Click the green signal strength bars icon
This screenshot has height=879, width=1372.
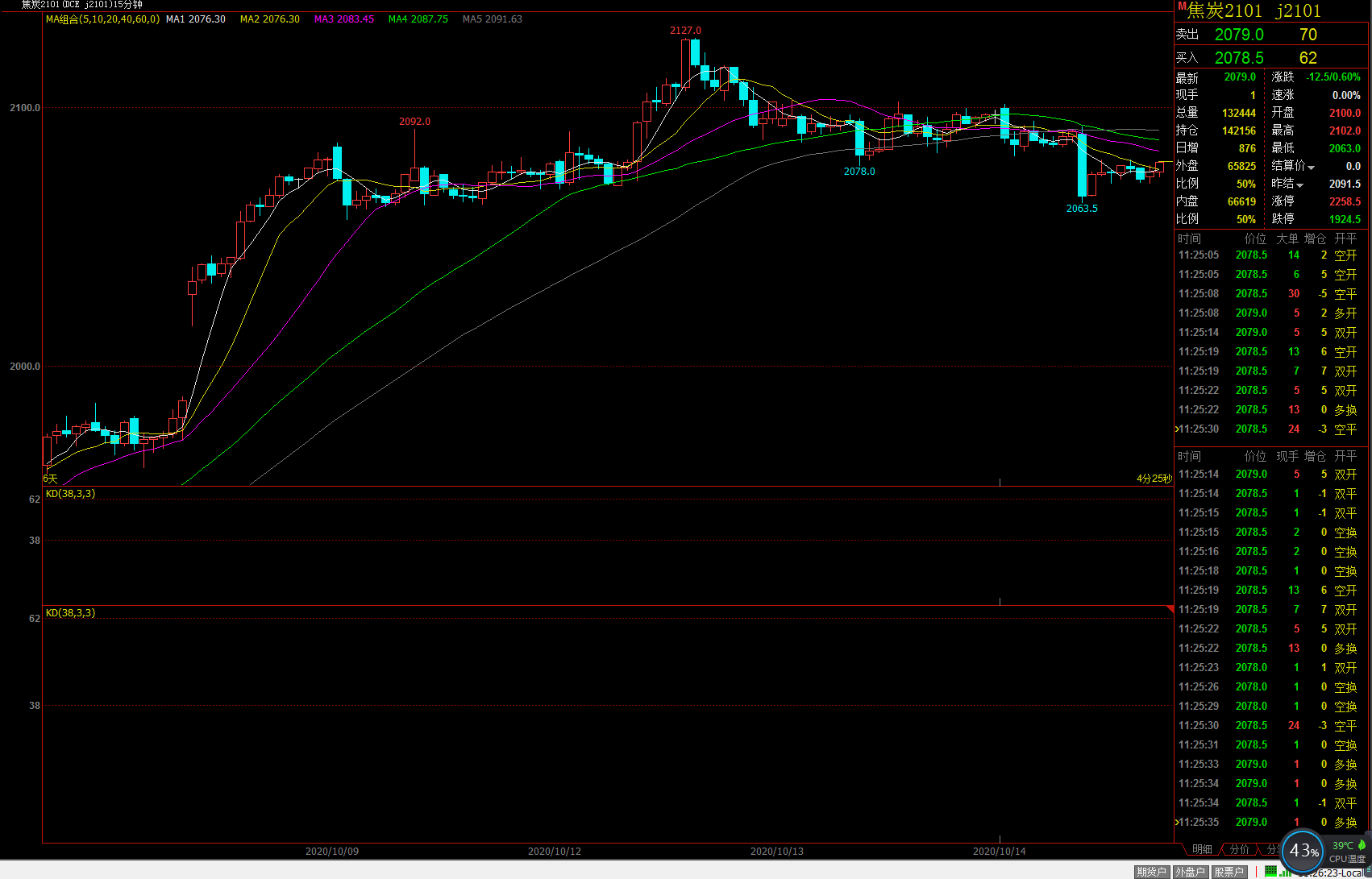click(x=1285, y=872)
